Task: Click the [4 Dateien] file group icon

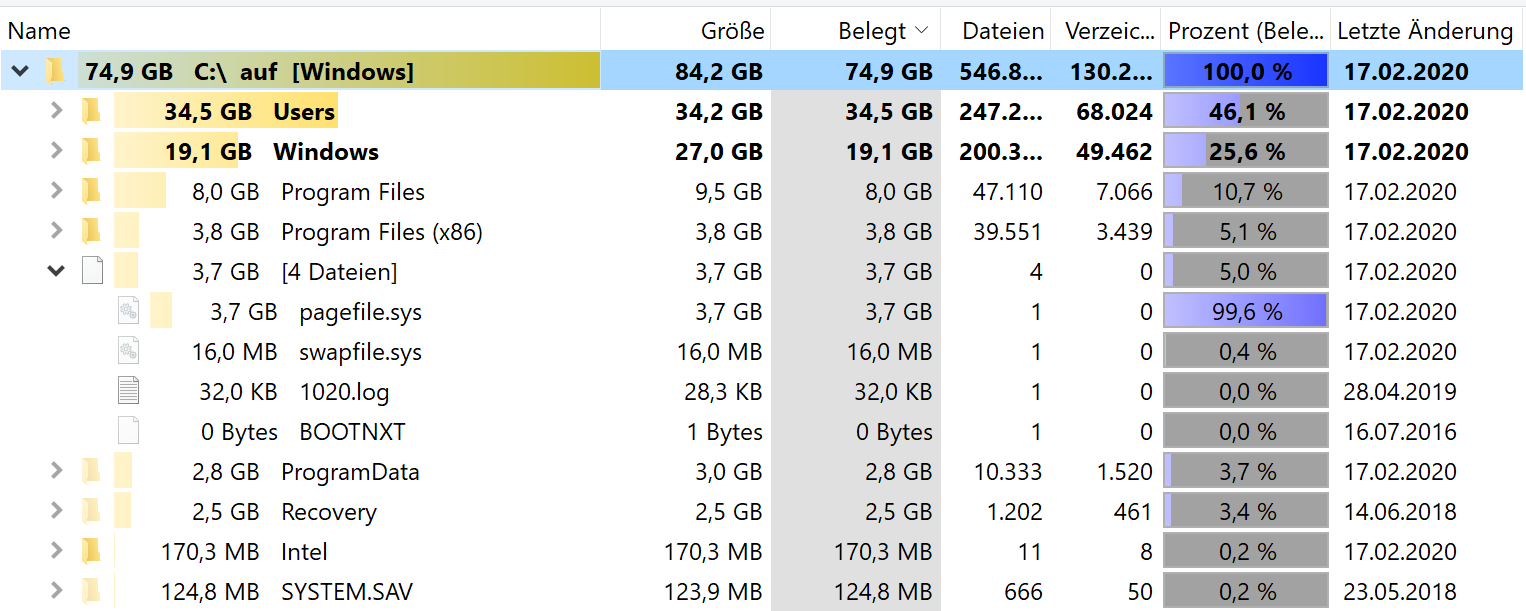Action: point(92,271)
